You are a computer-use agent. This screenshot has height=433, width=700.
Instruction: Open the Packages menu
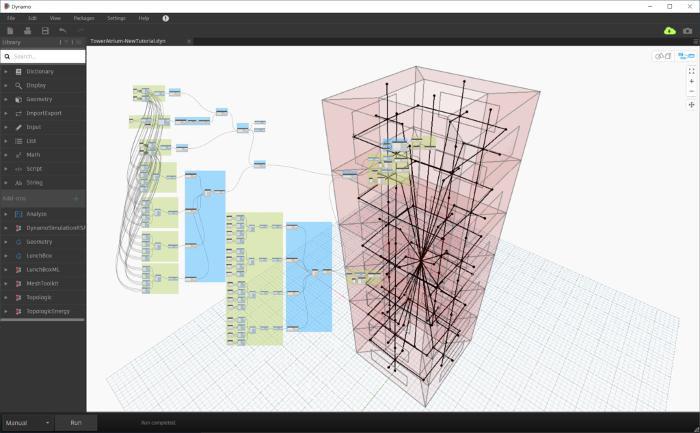point(84,18)
